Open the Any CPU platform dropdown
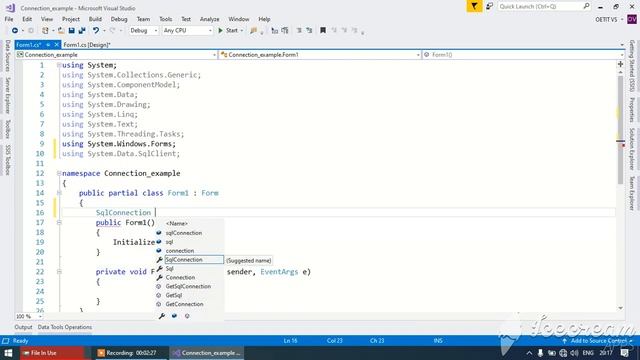The image size is (640, 360). 187,31
